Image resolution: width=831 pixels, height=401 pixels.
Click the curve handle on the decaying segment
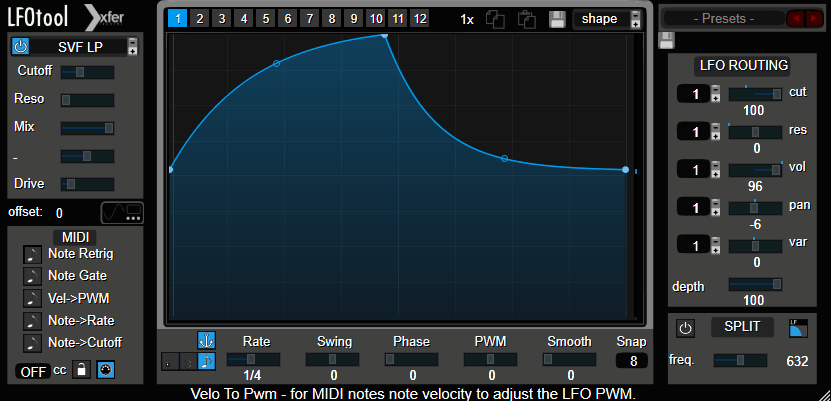505,158
